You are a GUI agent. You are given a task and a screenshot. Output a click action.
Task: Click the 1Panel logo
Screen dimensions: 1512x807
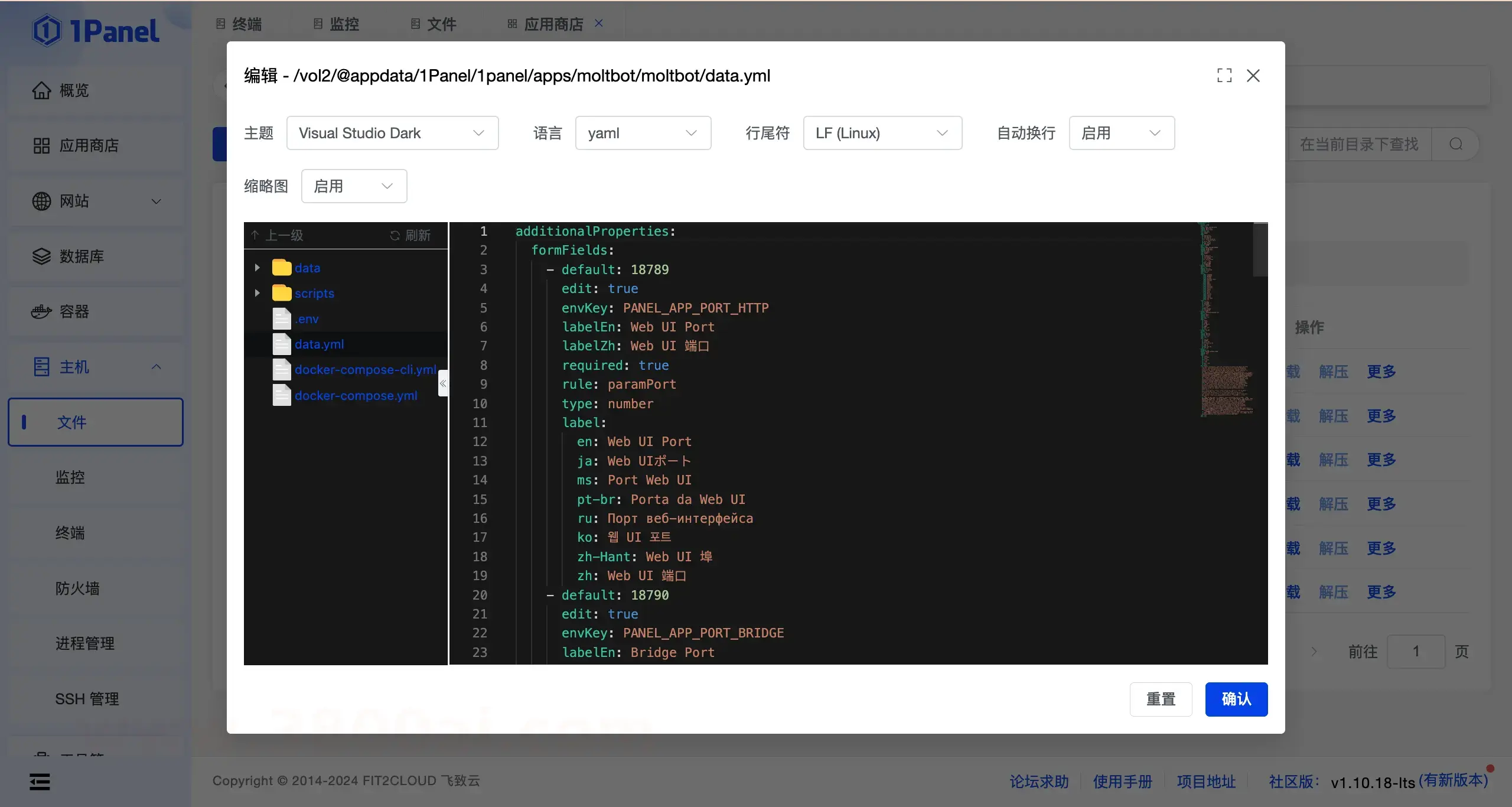(96, 31)
